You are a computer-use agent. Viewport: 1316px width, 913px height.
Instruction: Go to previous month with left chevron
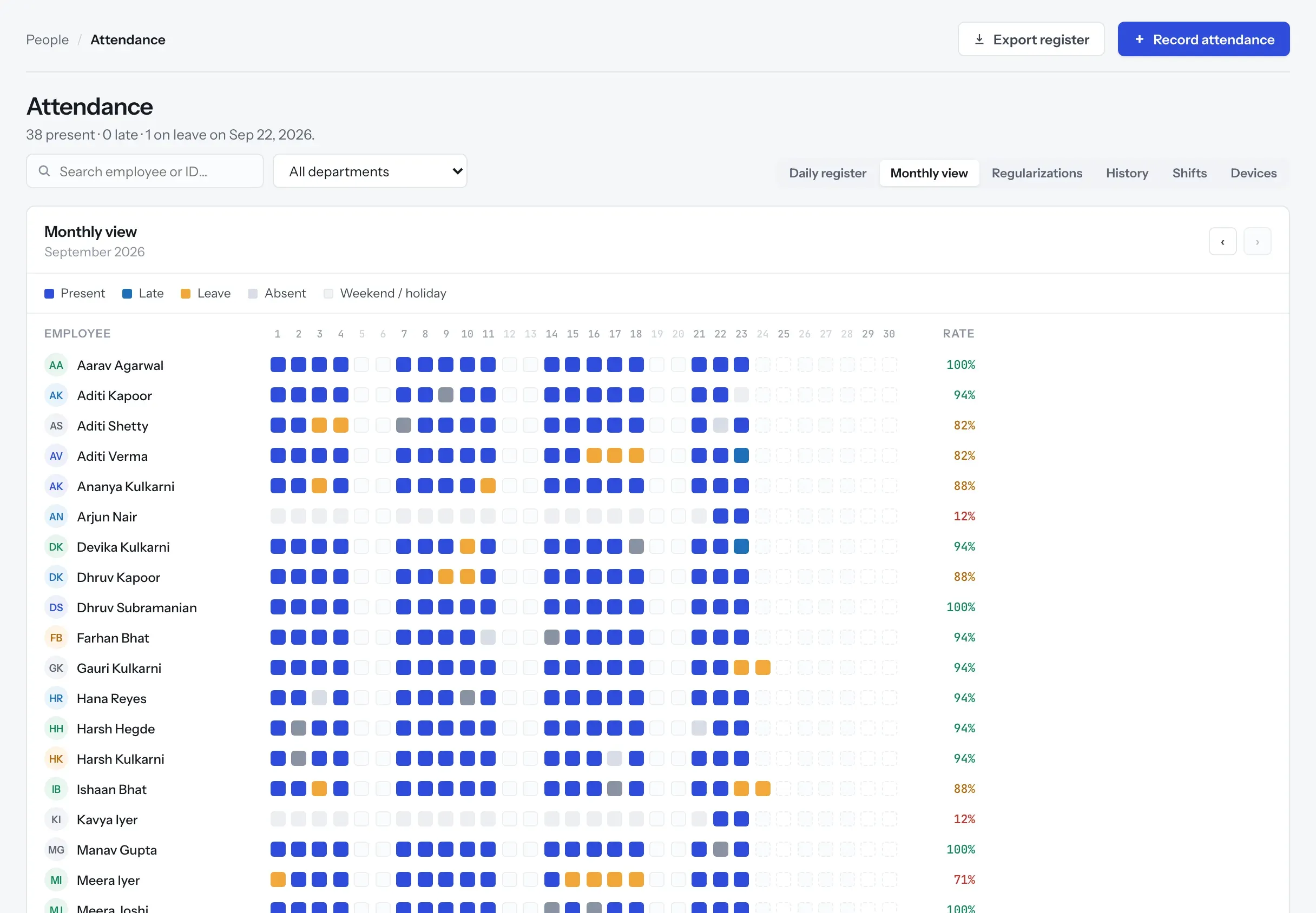[x=1222, y=241]
